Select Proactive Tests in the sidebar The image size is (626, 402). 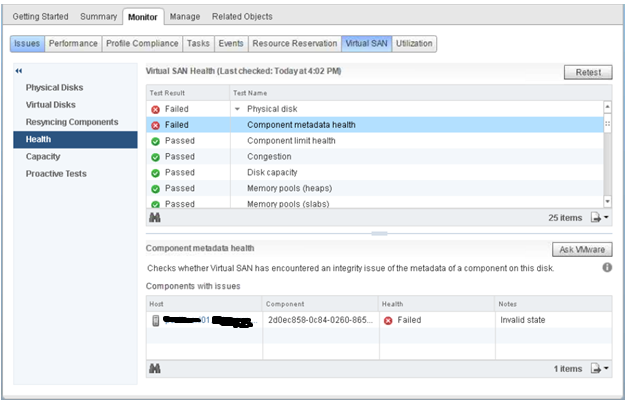click(56, 173)
